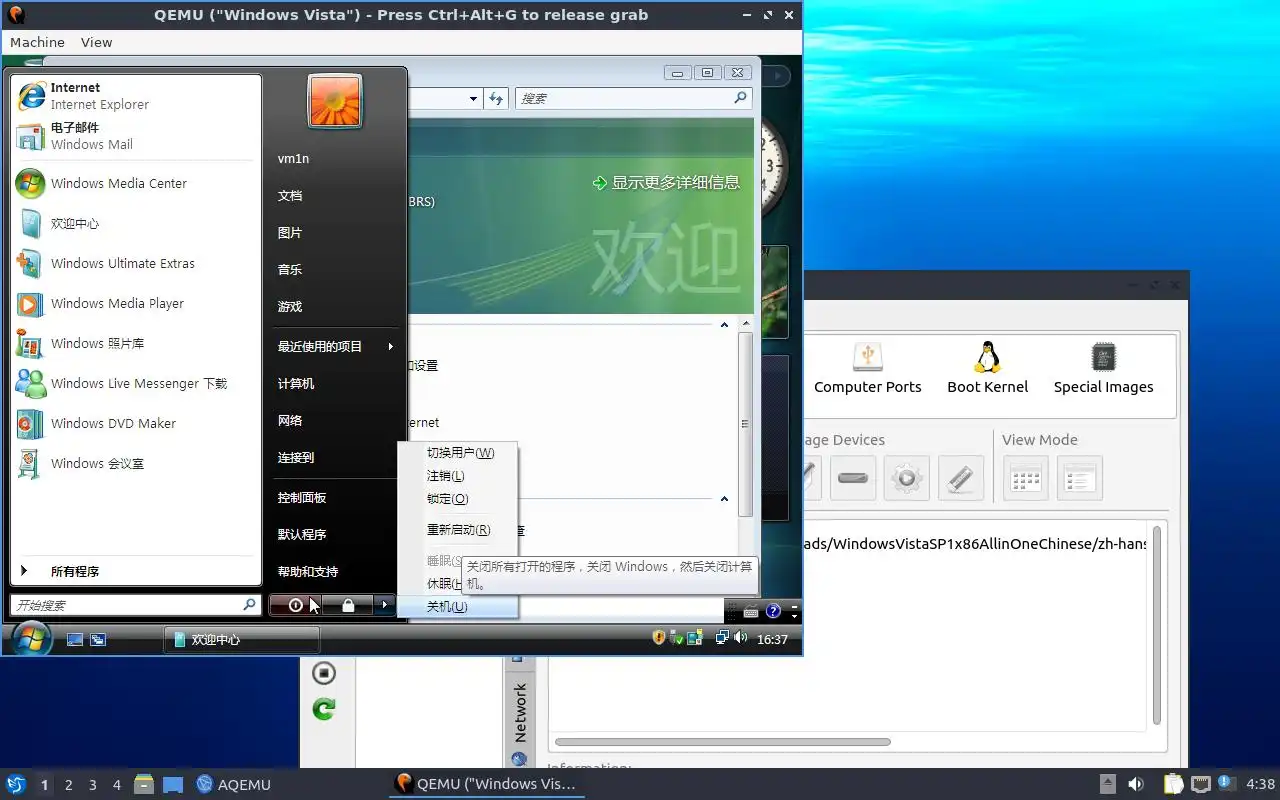Open 游戏 in the Start menu
The image size is (1280, 800).
point(336,307)
